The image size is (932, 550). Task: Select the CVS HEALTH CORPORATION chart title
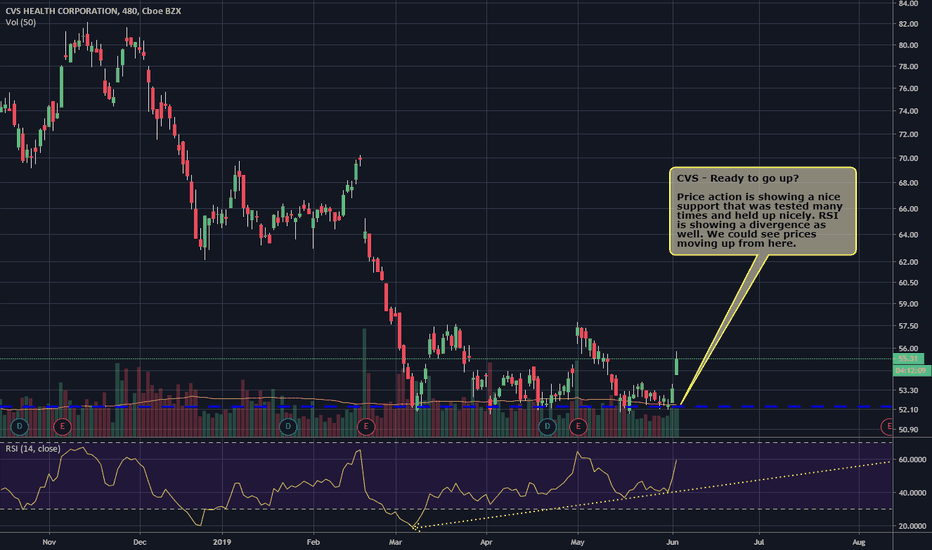(x=93, y=11)
